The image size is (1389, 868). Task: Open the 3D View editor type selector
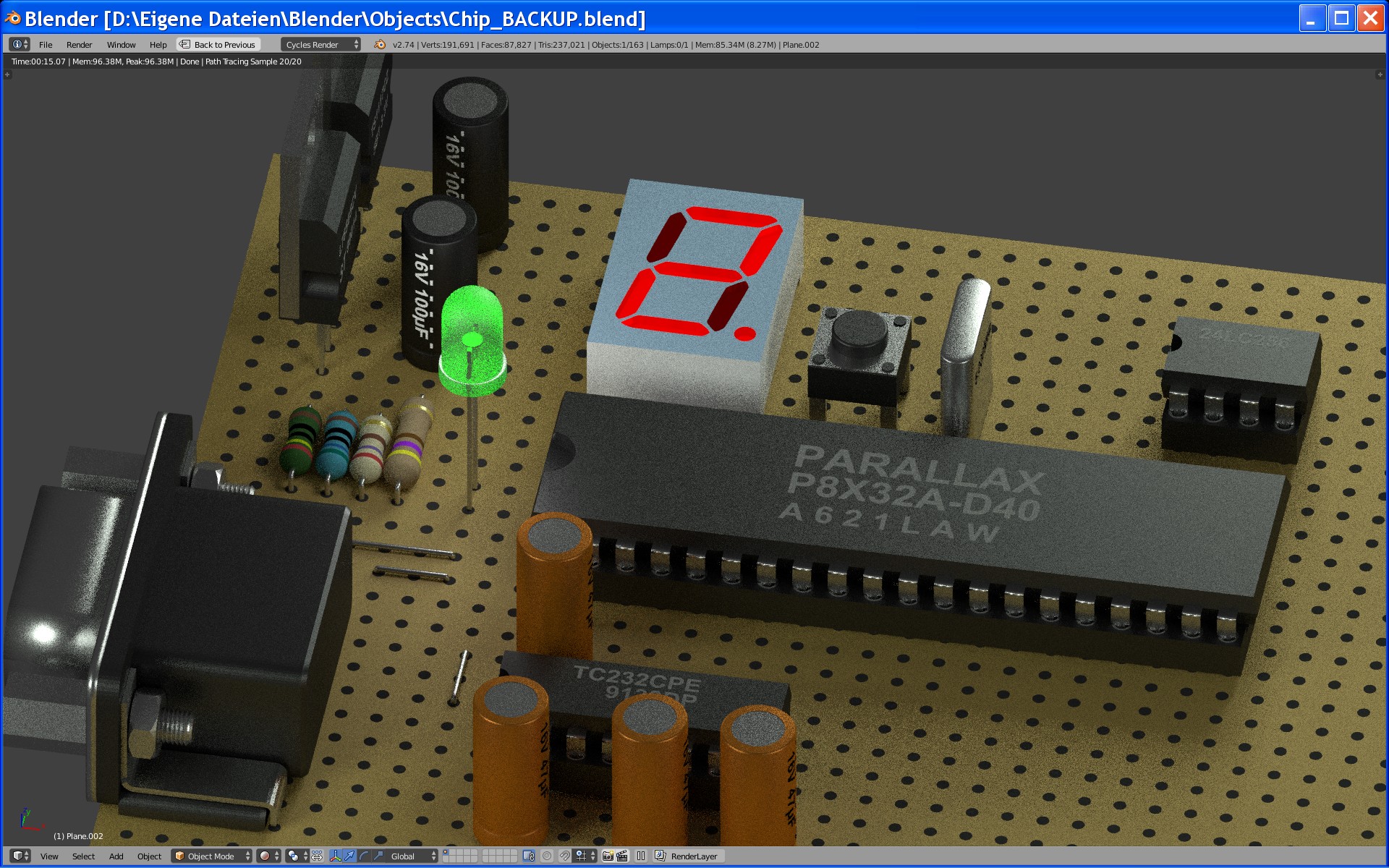[20, 856]
